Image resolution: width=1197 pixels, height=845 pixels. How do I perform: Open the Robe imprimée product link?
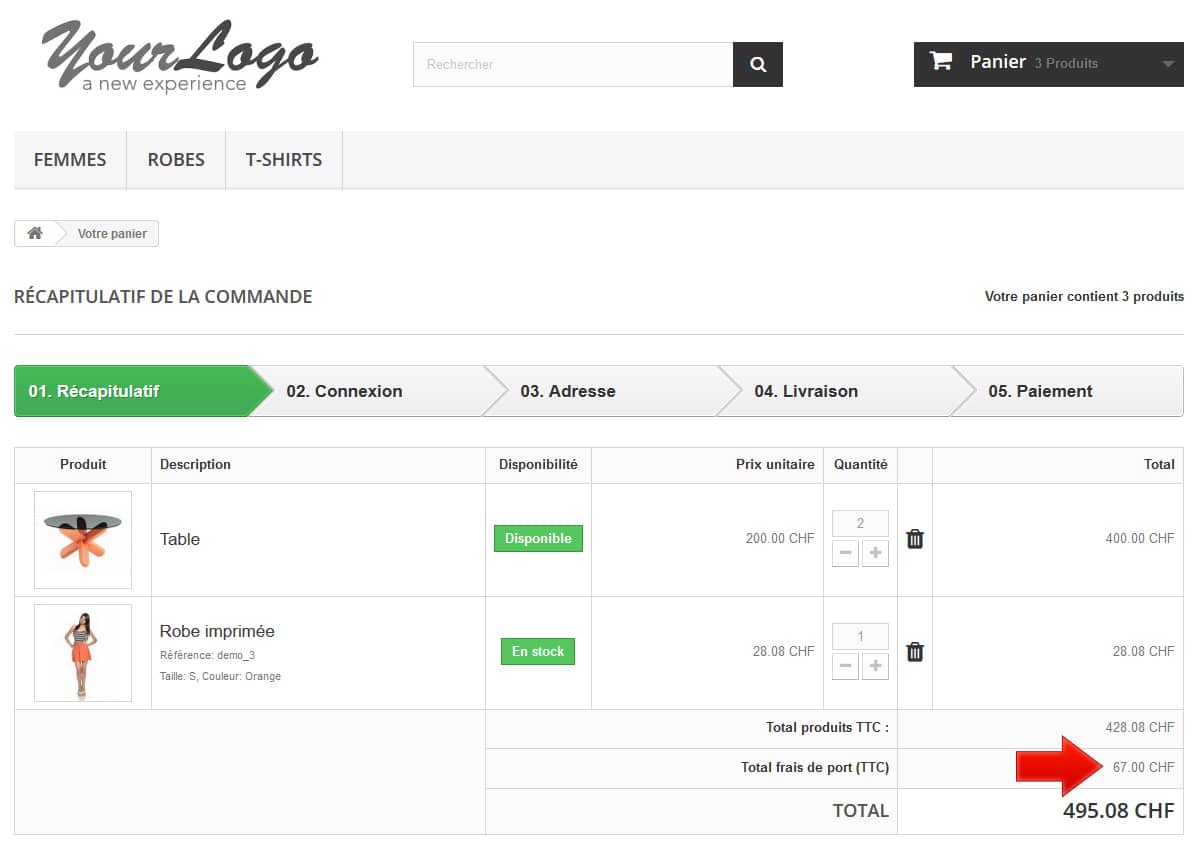tap(217, 631)
